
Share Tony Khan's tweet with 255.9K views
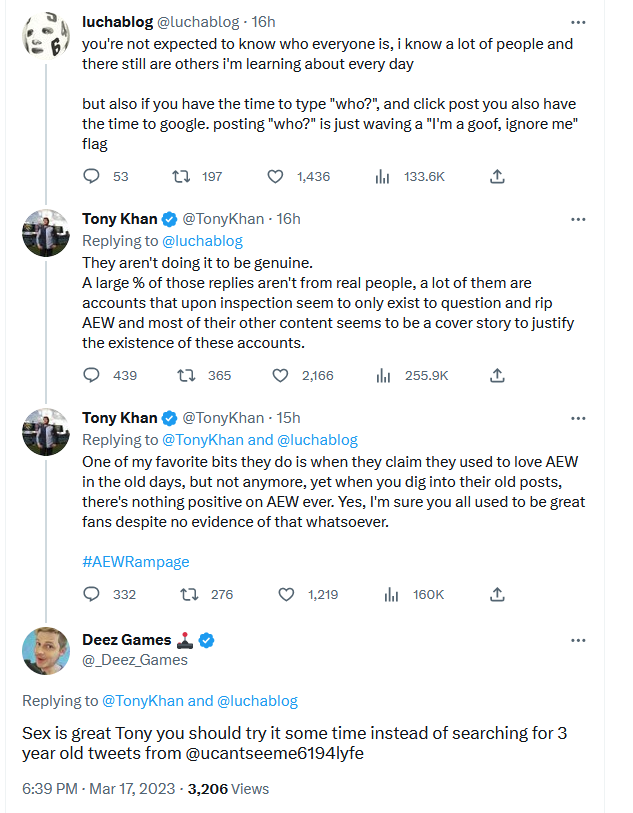[x=497, y=376]
